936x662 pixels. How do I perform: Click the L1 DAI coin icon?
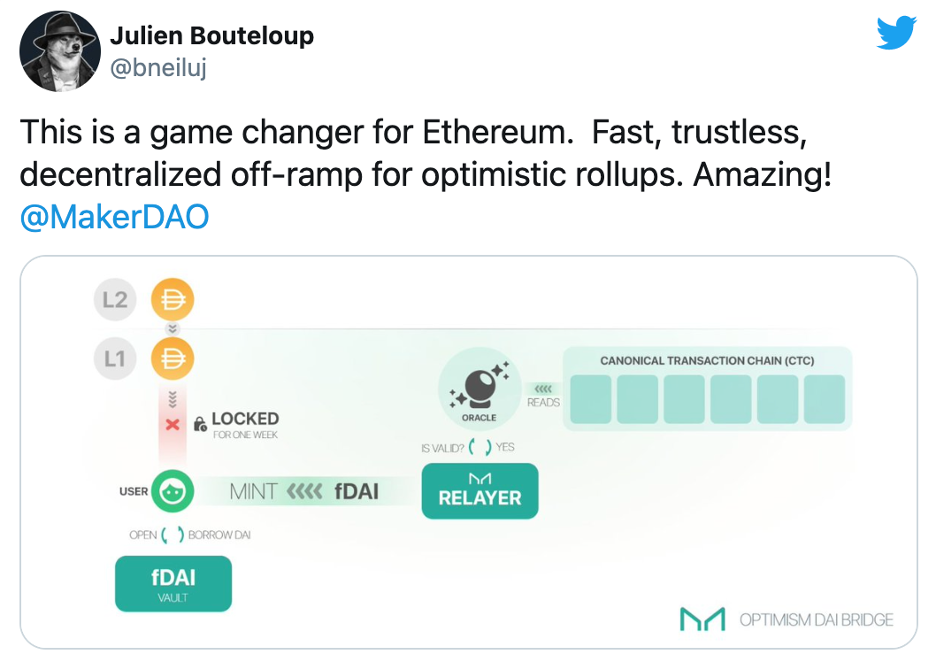coord(173,359)
